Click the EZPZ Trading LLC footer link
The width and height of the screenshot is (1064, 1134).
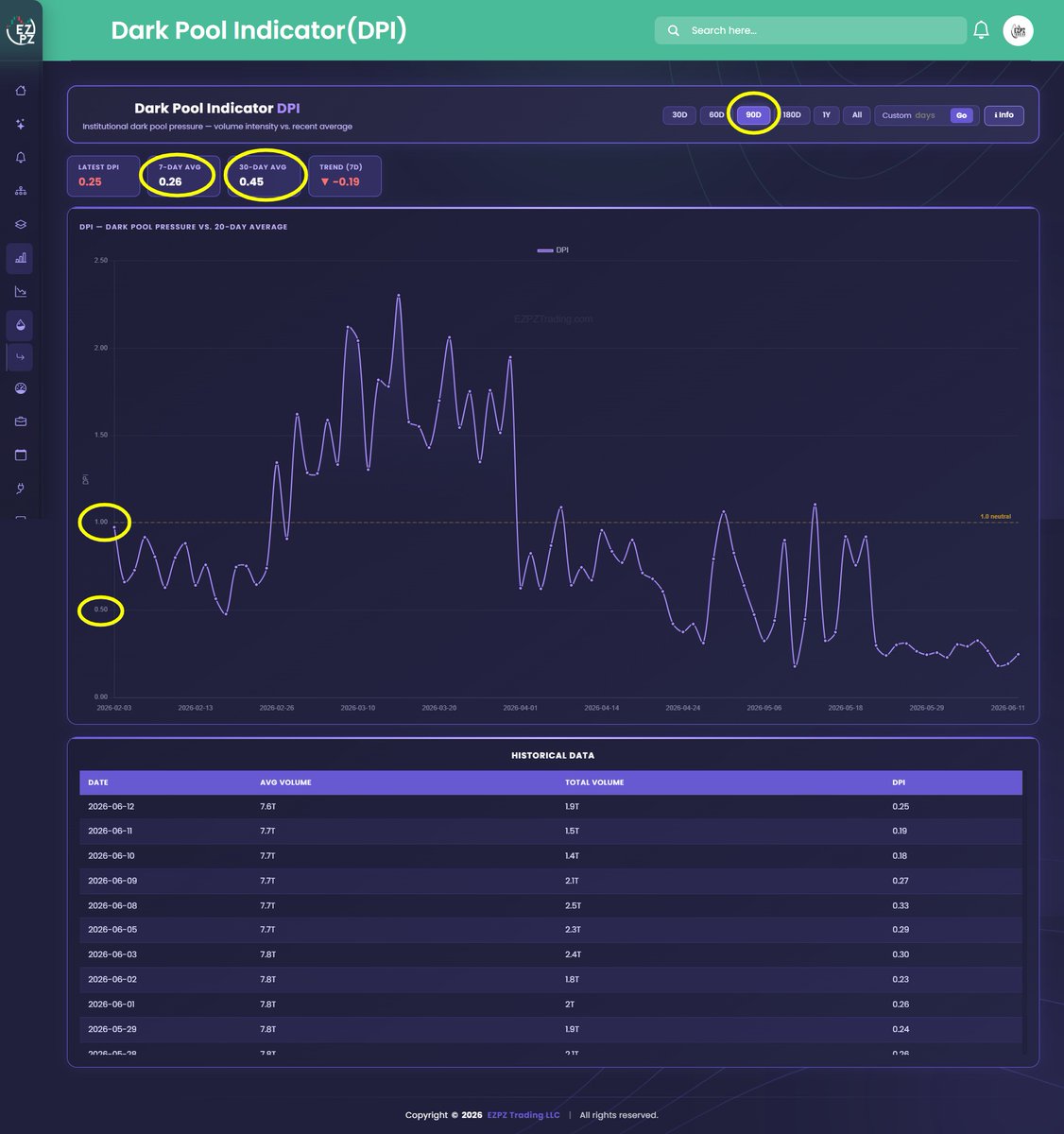point(523,1115)
